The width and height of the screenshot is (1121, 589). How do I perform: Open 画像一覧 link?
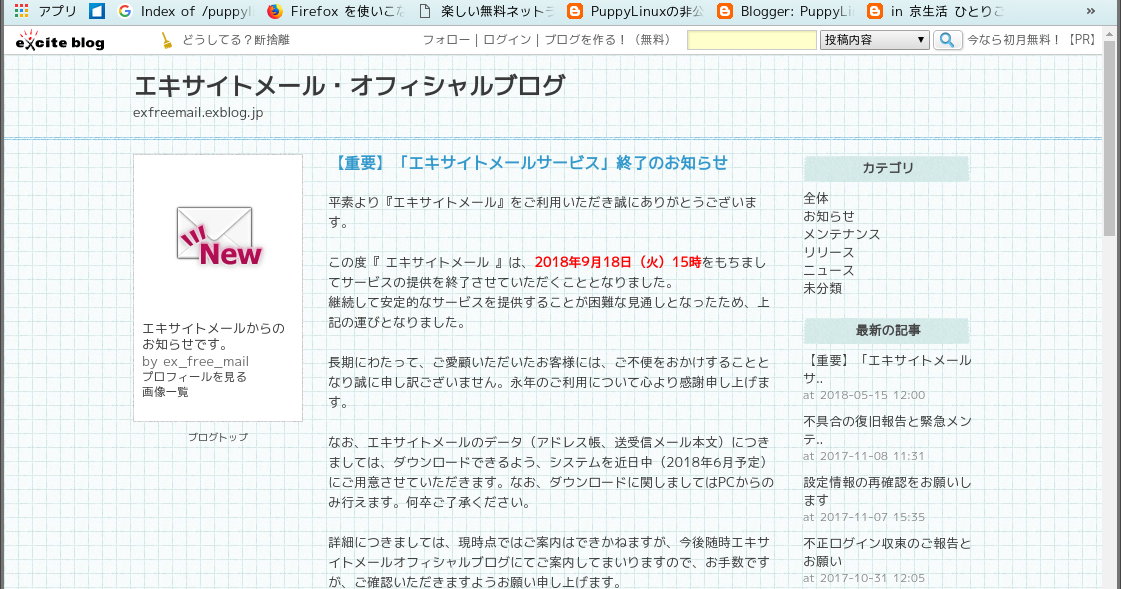tap(165, 392)
